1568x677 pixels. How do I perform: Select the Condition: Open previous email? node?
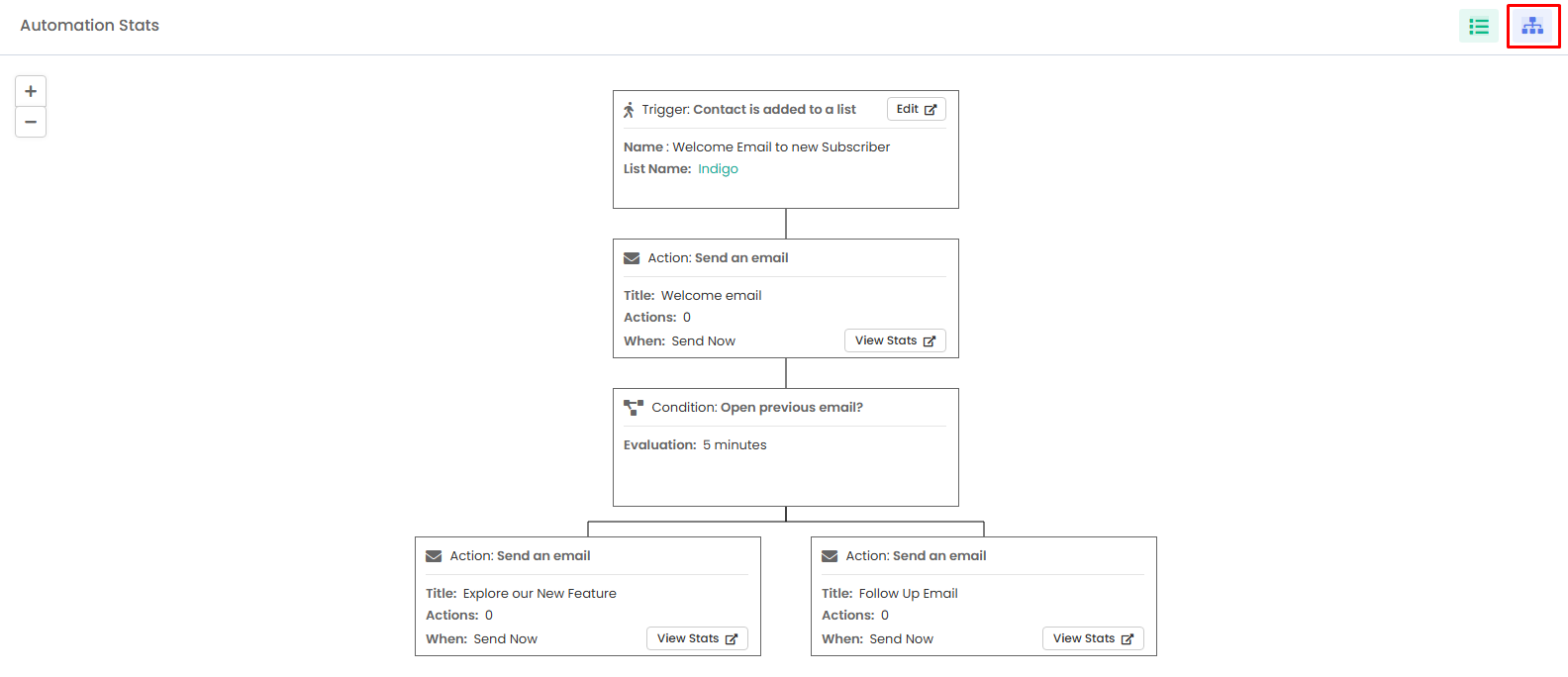(786, 447)
